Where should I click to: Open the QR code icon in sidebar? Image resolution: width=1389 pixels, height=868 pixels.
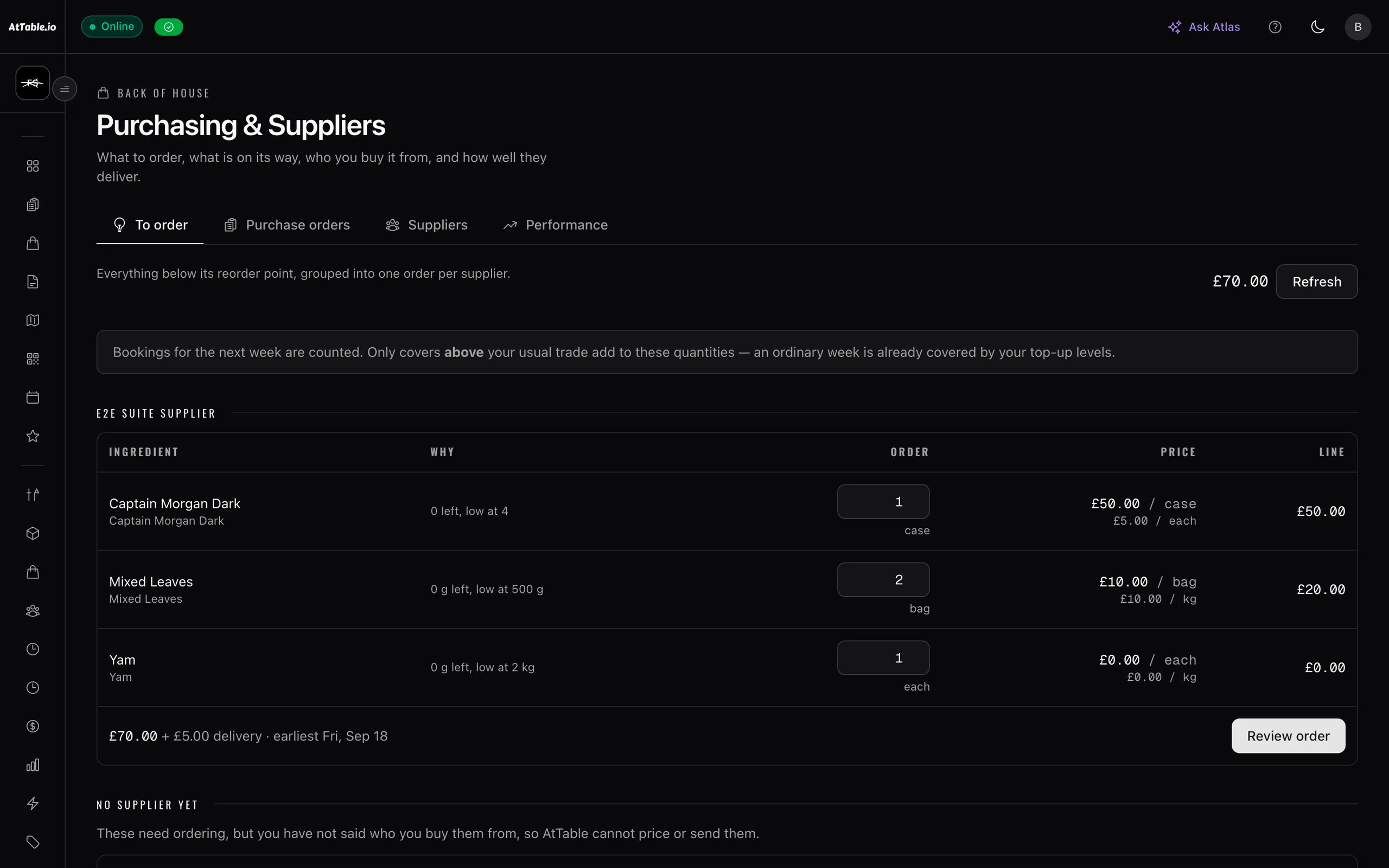coord(33,359)
